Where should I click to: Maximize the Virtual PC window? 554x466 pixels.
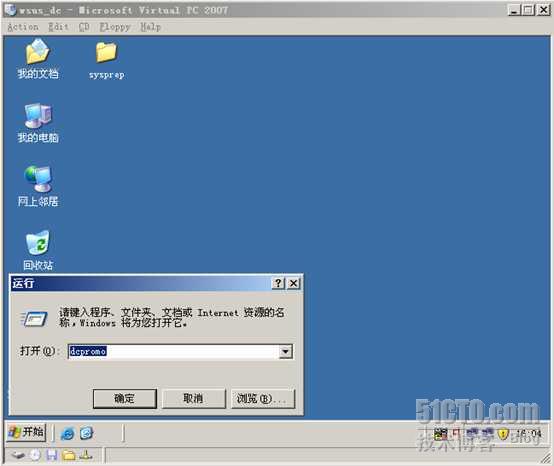coord(529,10)
